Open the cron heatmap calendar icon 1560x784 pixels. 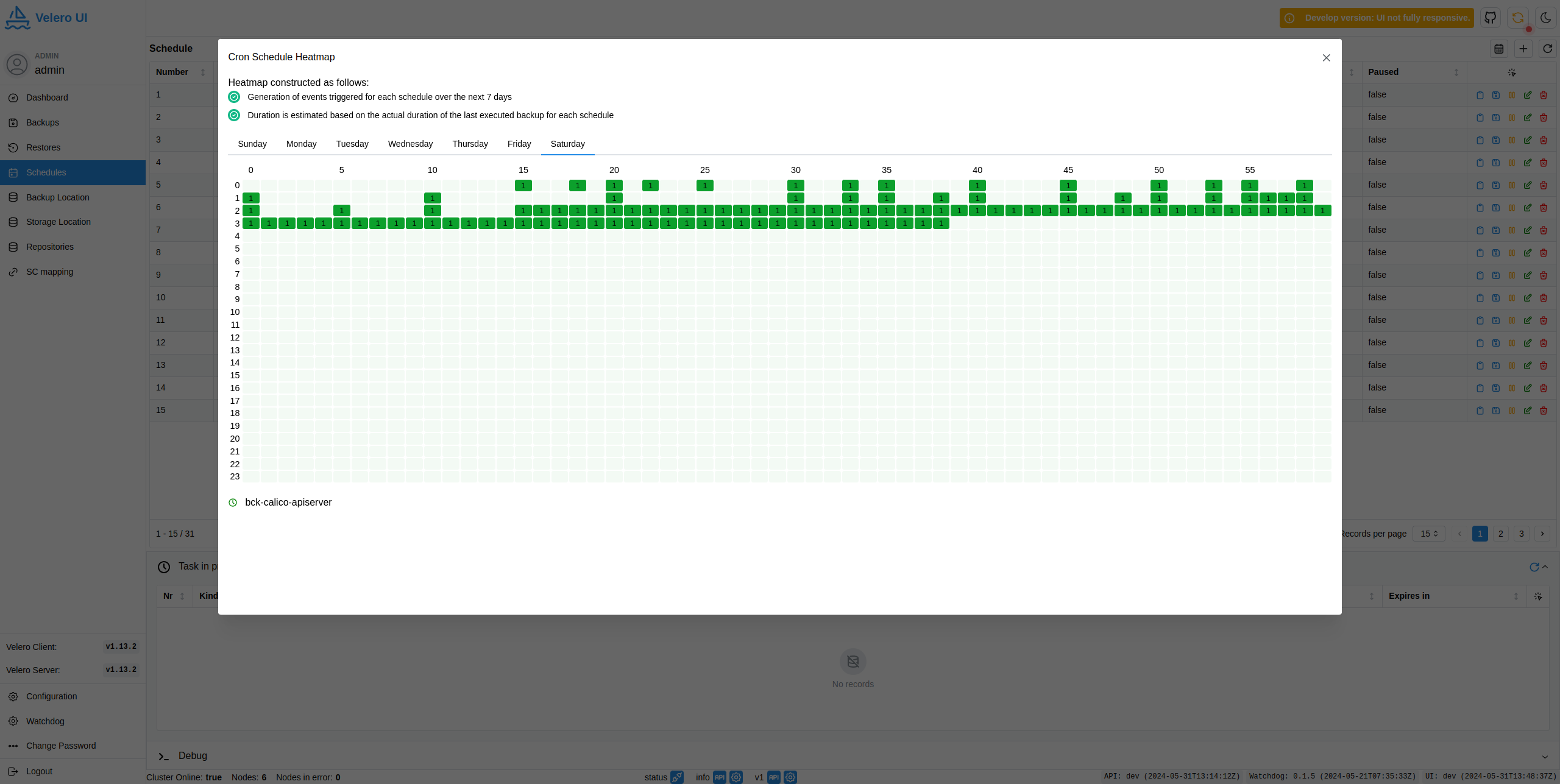click(1499, 49)
